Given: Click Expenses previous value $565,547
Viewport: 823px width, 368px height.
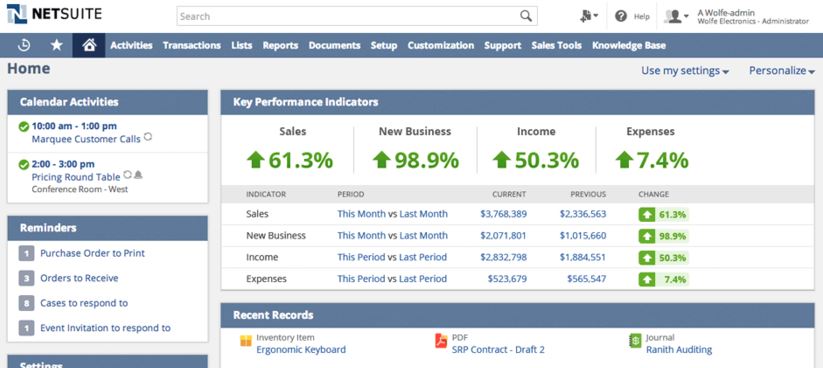Looking at the screenshot, I should [x=586, y=279].
